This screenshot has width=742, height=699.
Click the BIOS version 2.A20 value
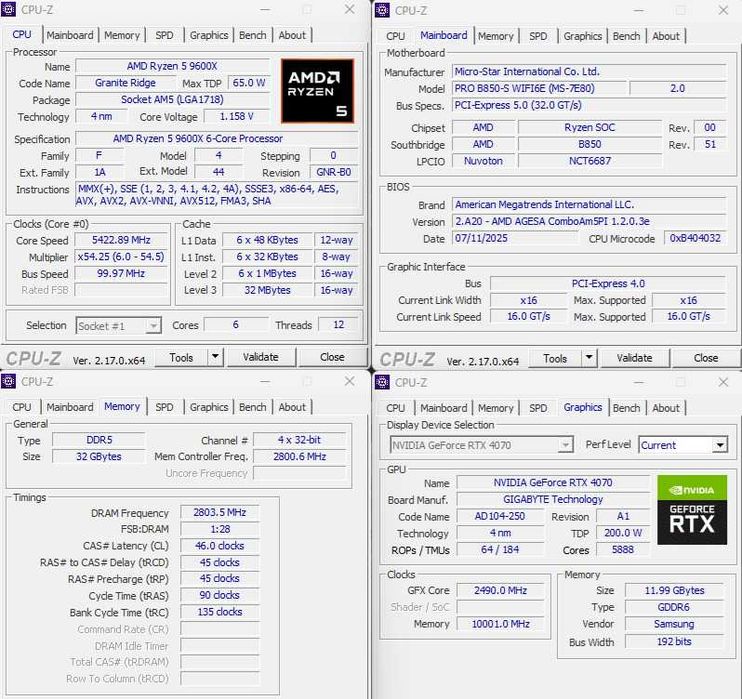[589, 221]
